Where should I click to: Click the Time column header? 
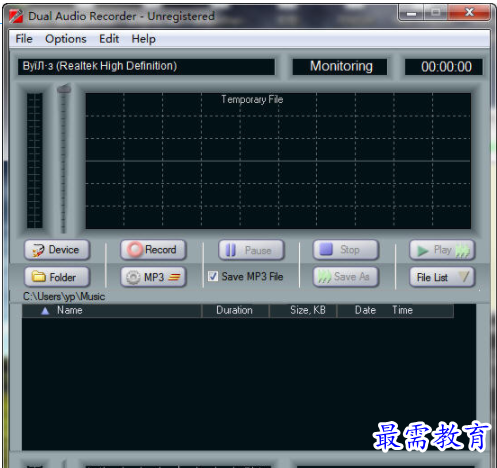tap(402, 311)
